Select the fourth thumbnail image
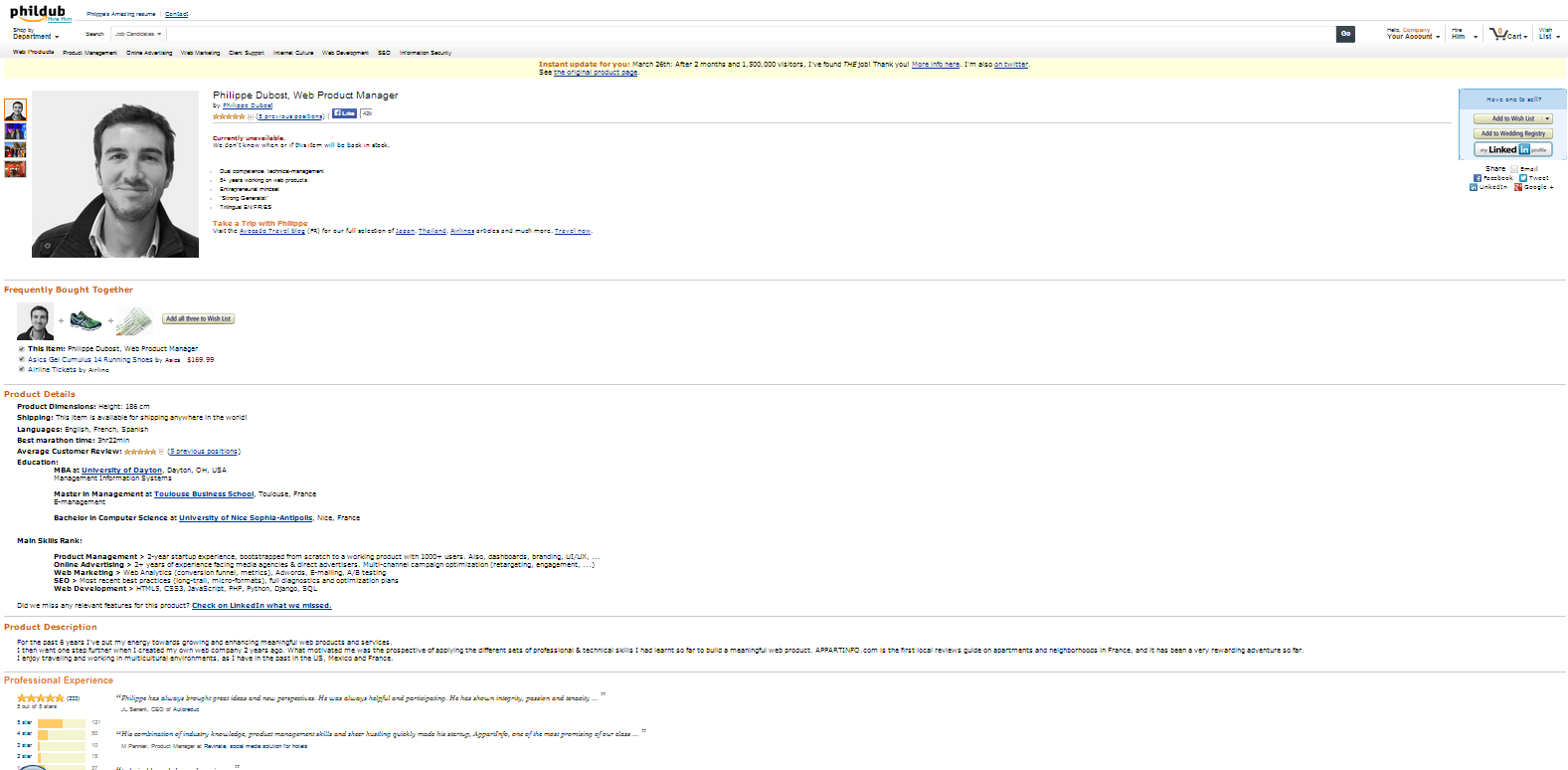Screen dimensions: 1568x770 click(x=15, y=169)
